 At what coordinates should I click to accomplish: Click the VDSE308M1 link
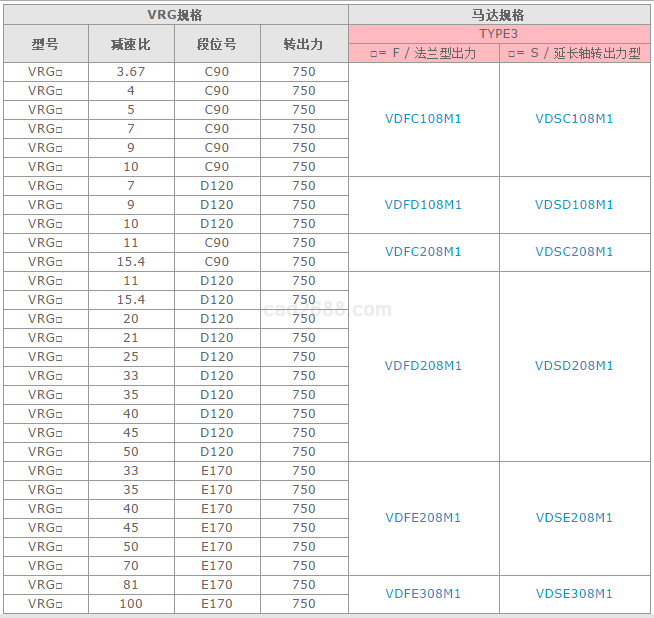(574, 594)
